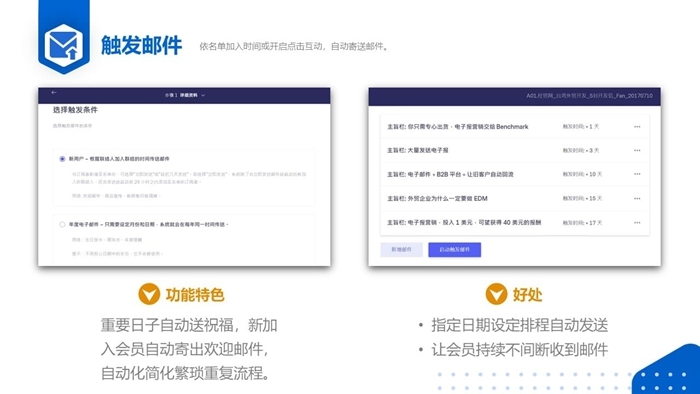
Task: Click the 触发时间 15 天 value
Action: (x=582, y=199)
